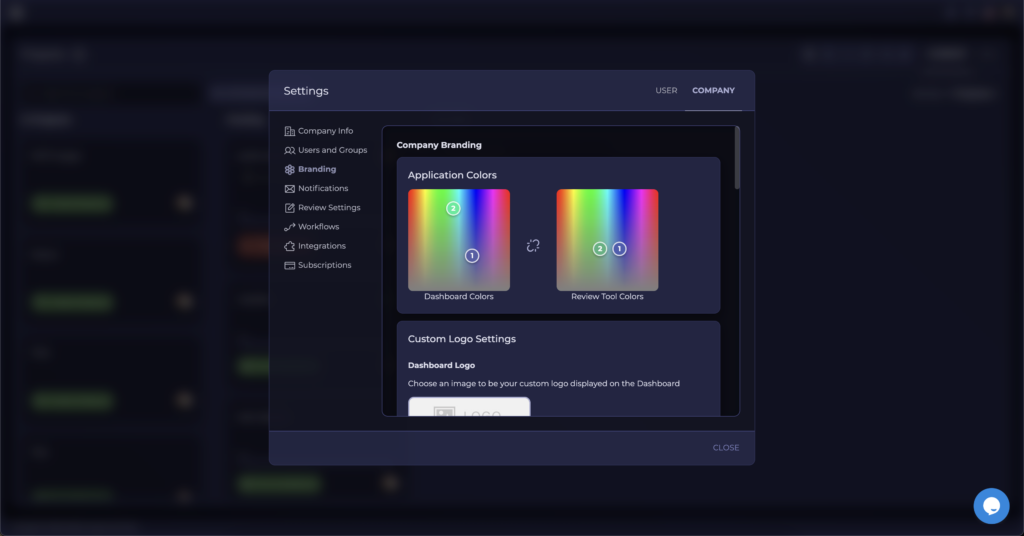This screenshot has width=1024, height=536.
Task: Open the Notifications envelope icon
Action: coord(289,189)
